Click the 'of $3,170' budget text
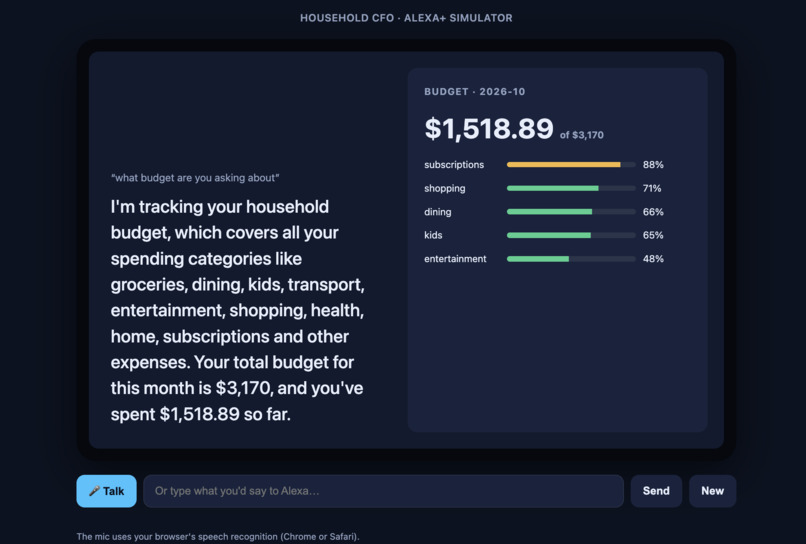This screenshot has height=544, width=806. [582, 135]
